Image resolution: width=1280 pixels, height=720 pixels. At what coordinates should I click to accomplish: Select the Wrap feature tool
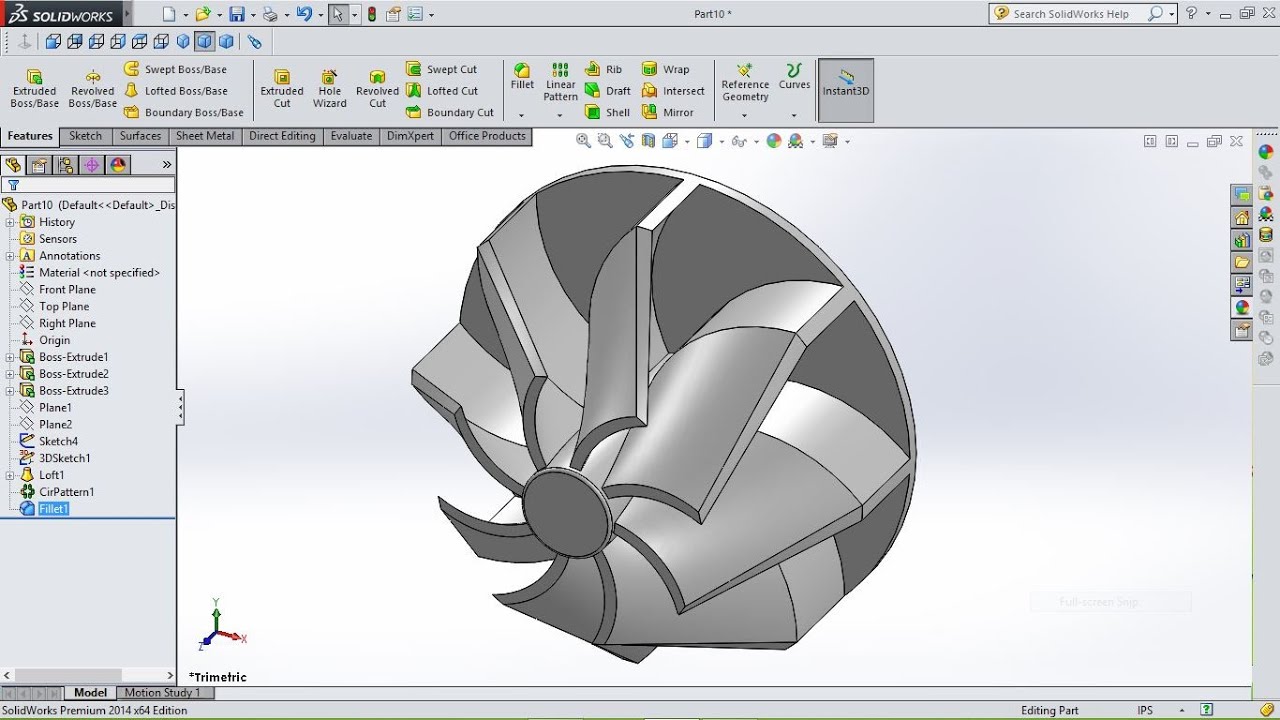[666, 69]
